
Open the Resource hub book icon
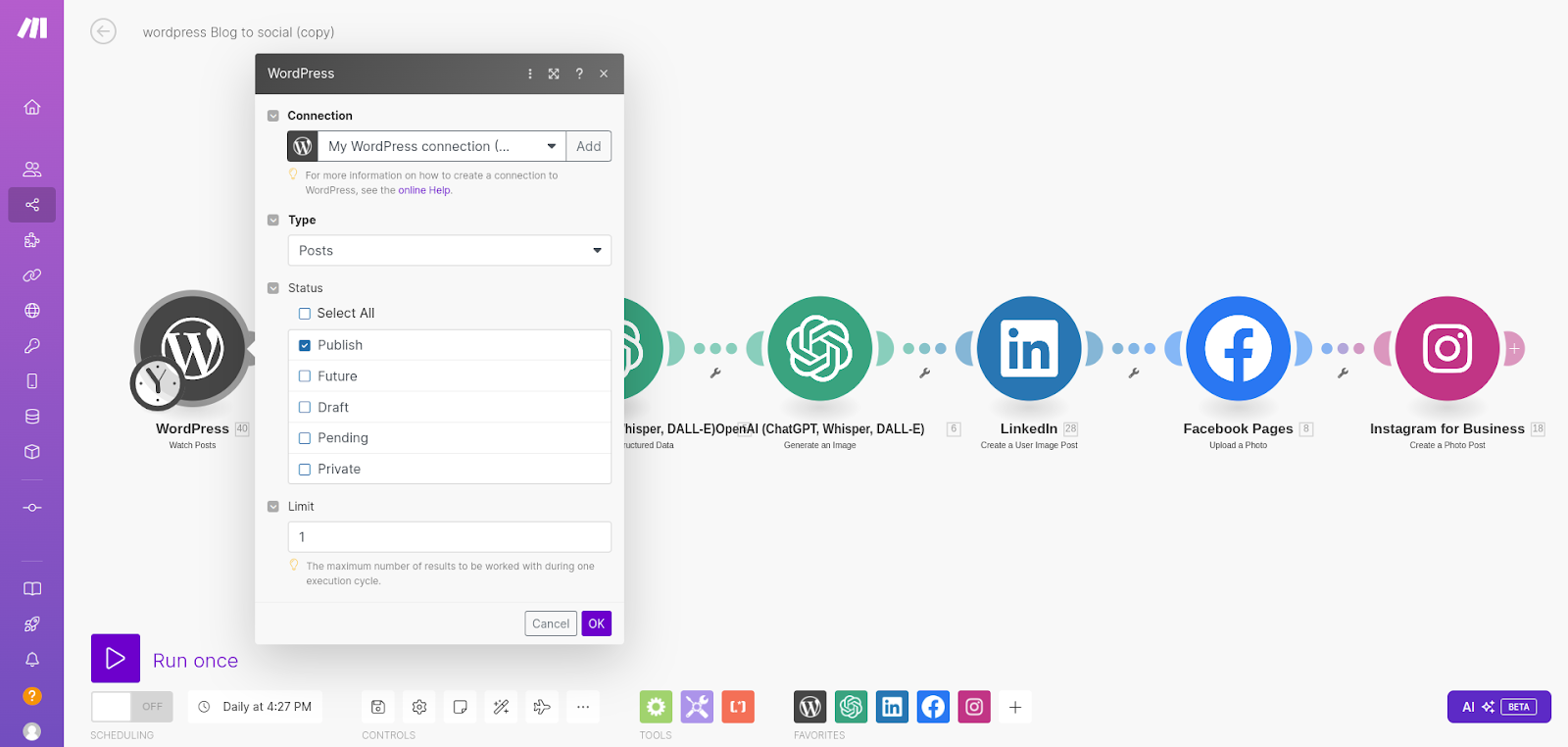click(32, 589)
